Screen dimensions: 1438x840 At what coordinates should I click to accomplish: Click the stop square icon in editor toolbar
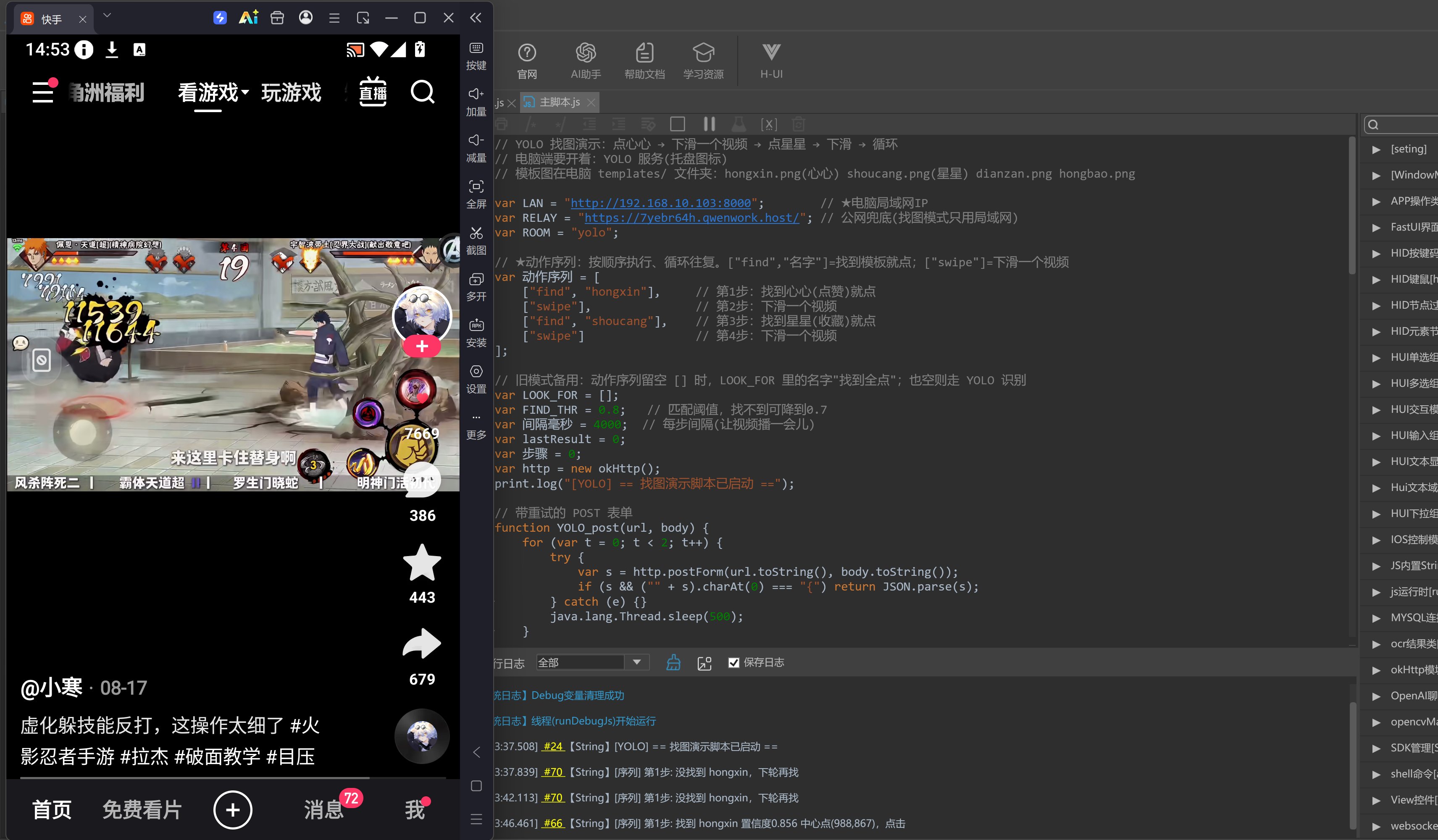(677, 124)
